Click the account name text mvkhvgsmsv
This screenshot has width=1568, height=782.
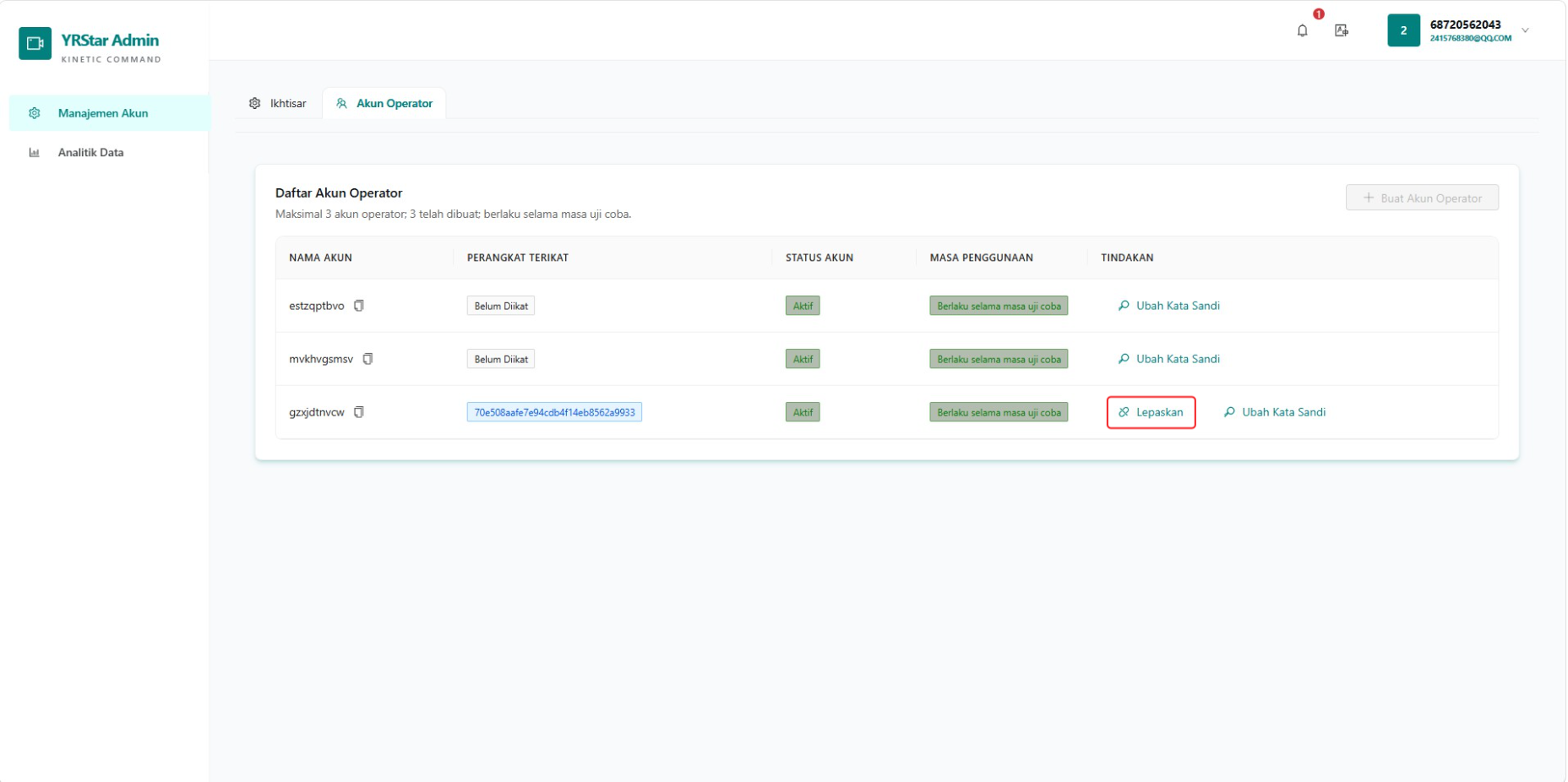[321, 359]
